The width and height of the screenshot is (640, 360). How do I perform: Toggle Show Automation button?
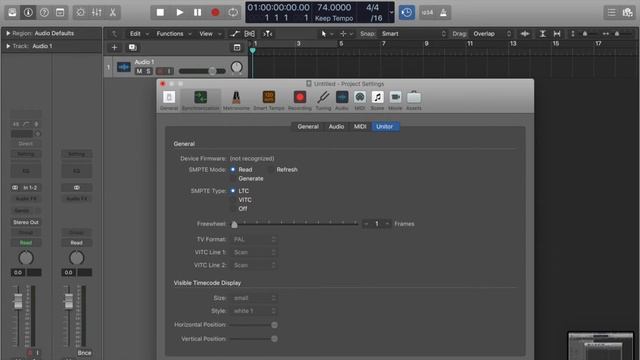pyautogui.click(x=234, y=33)
